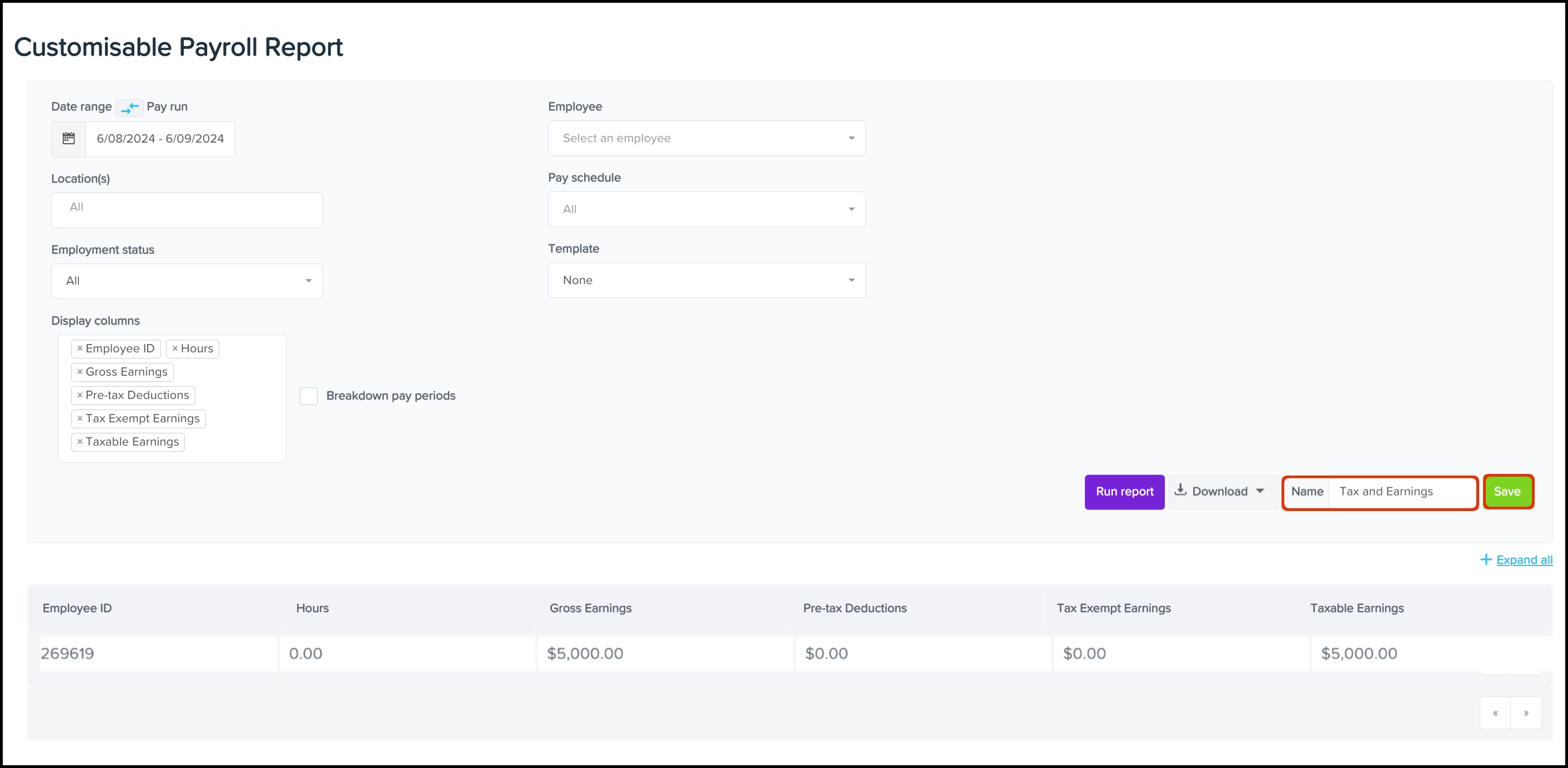Expand the Download options caret

point(1260,491)
